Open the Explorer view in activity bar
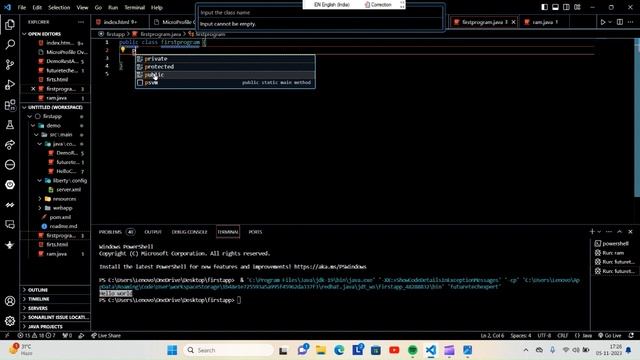Viewport: 640px width, 360px height. pyautogui.click(x=10, y=24)
